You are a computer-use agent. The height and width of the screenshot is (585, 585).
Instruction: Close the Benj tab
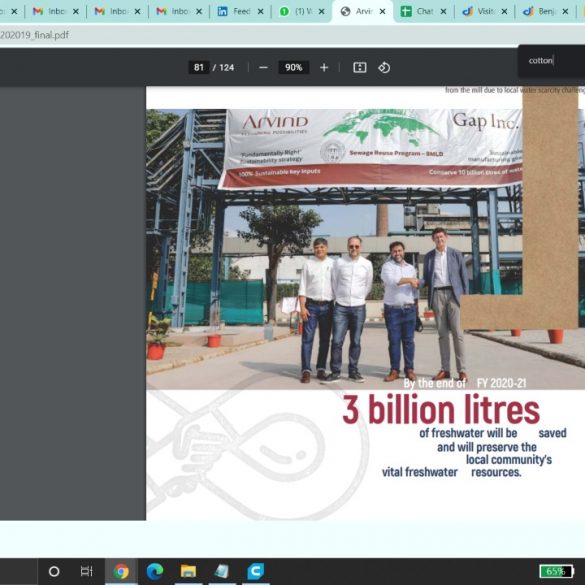point(566,12)
